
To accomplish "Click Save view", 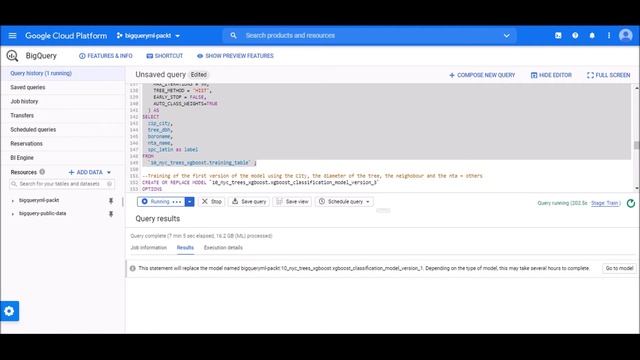I will [292, 202].
